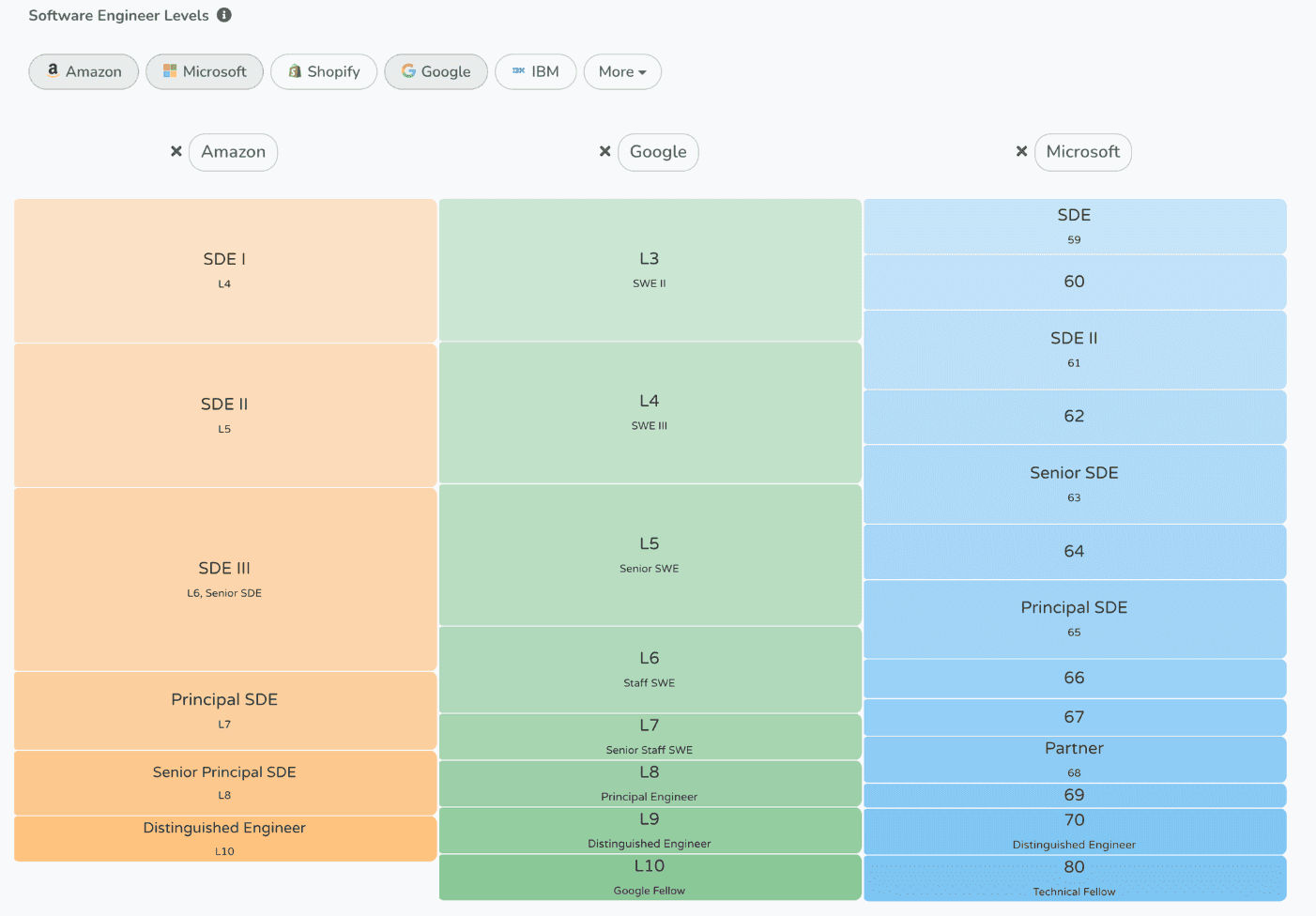Image resolution: width=1316 pixels, height=916 pixels.
Task: Select Google L6 Staff SWE block
Action: (650, 669)
